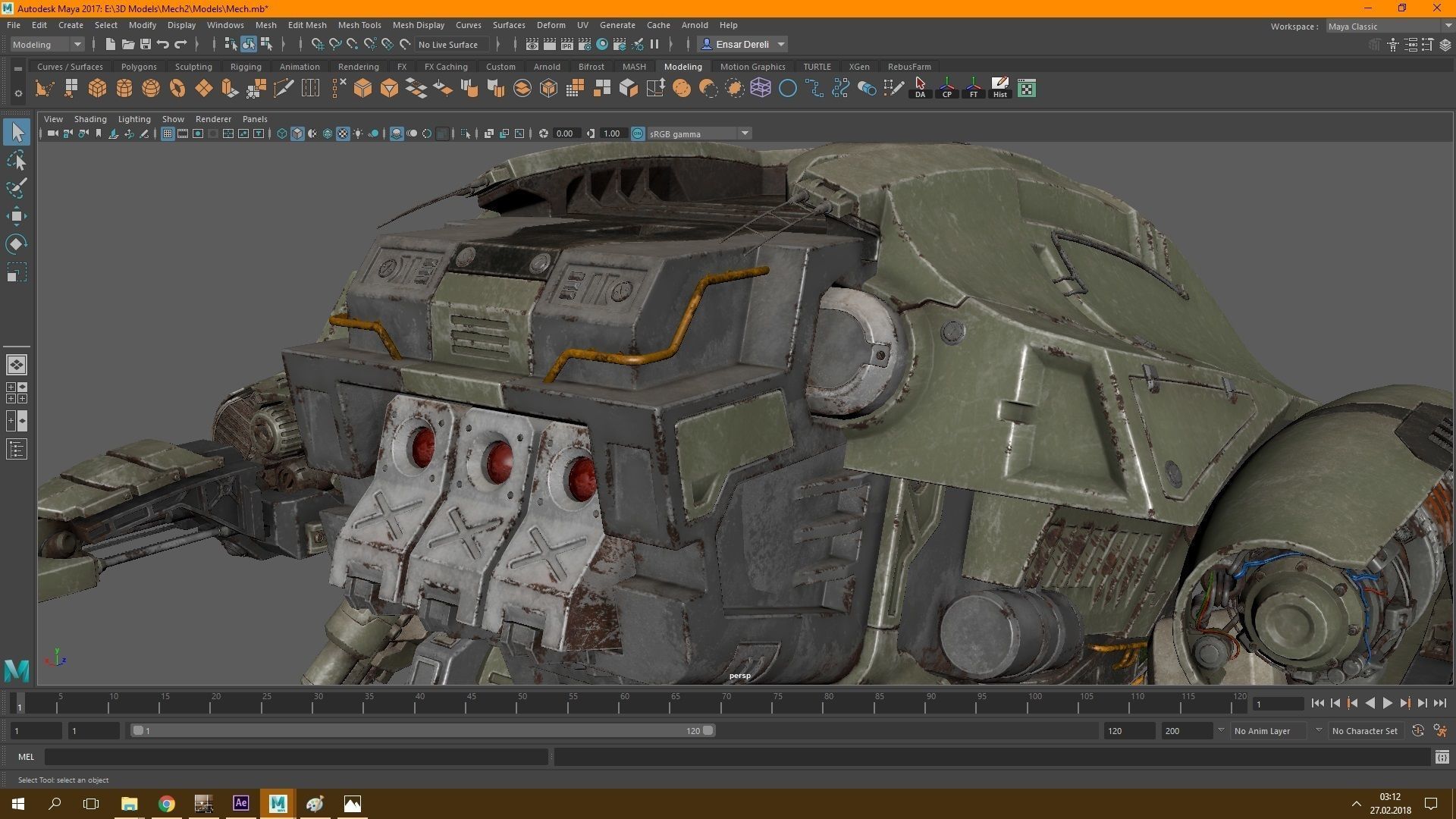Open the shelf tab selector menu
The image size is (1456, 819).
click(17, 68)
